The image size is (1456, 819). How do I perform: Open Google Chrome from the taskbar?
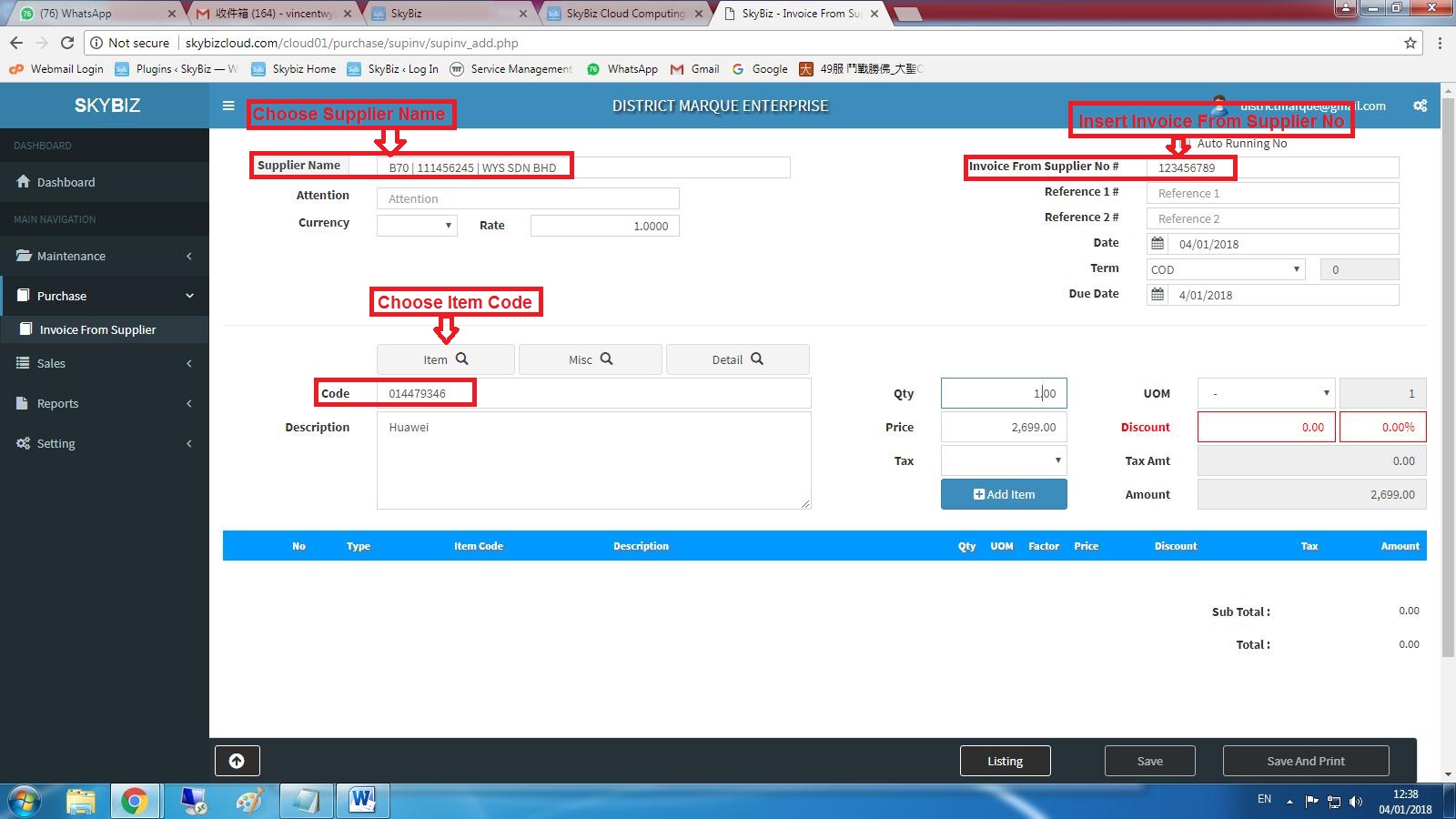point(135,801)
